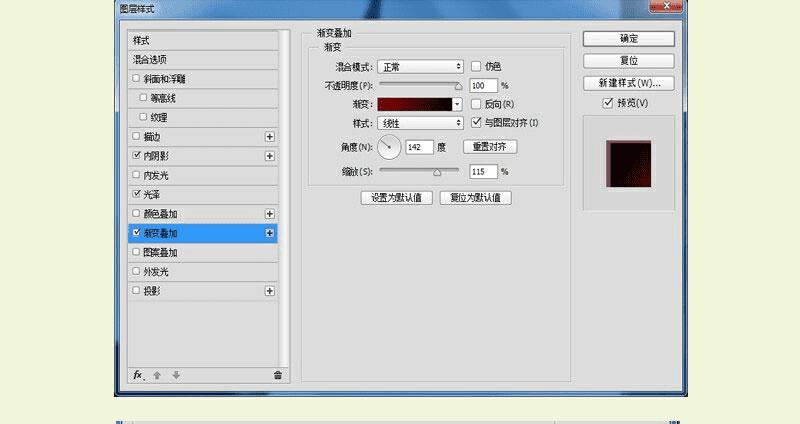
Task: Add another 内阴影 effect with plus icon
Action: (270, 156)
